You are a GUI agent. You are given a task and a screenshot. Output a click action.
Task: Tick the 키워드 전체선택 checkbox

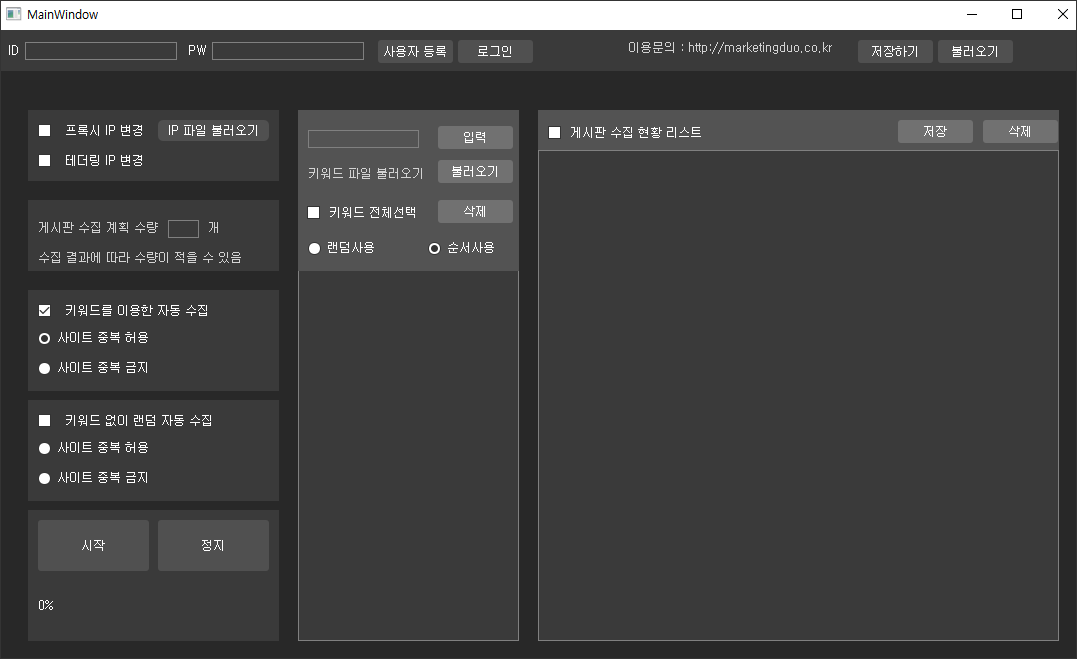pos(314,212)
